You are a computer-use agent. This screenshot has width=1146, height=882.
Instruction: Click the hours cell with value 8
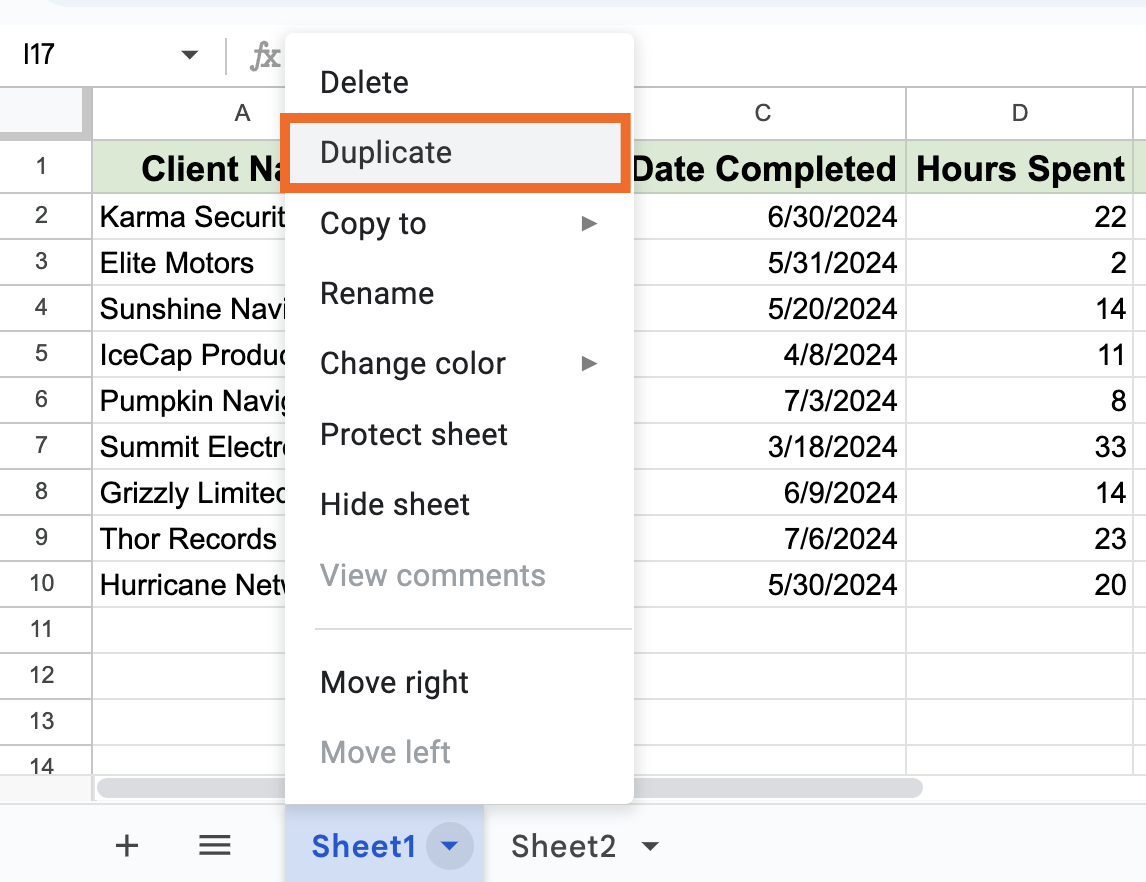click(x=1020, y=400)
